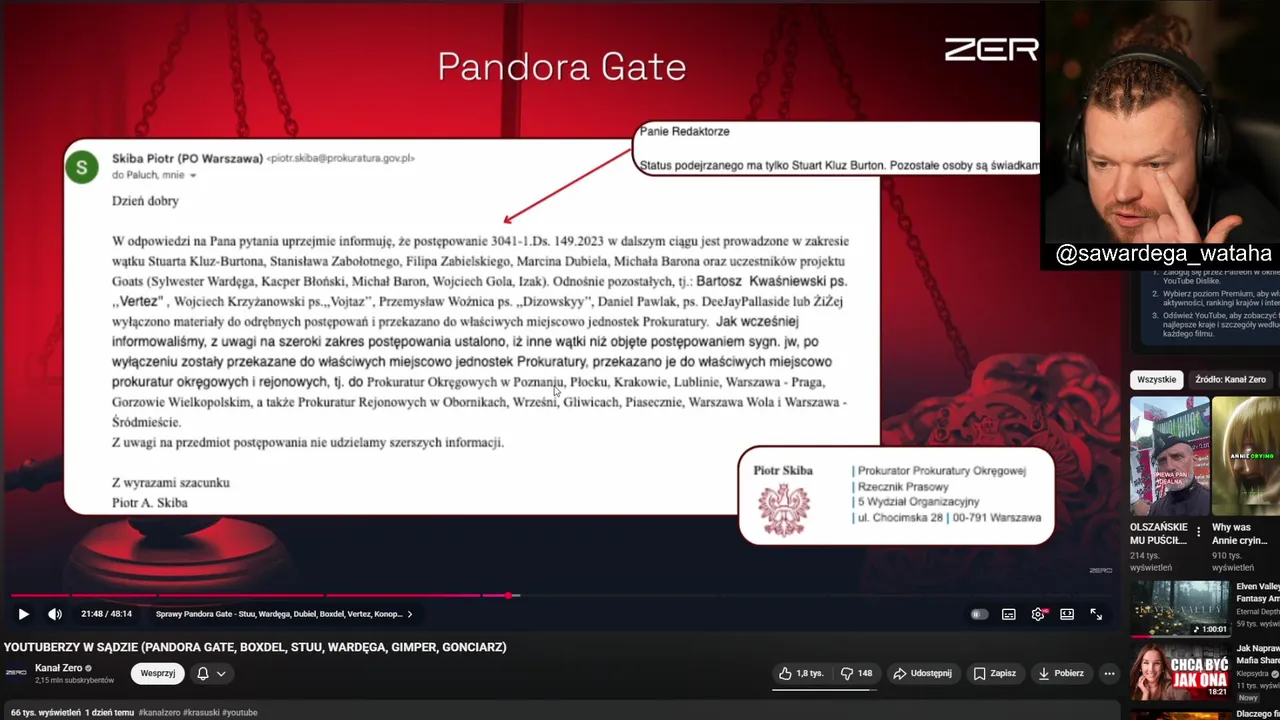
Task: Select 'Źródło: Kanał Zero' filter chip
Action: pyautogui.click(x=1231, y=379)
